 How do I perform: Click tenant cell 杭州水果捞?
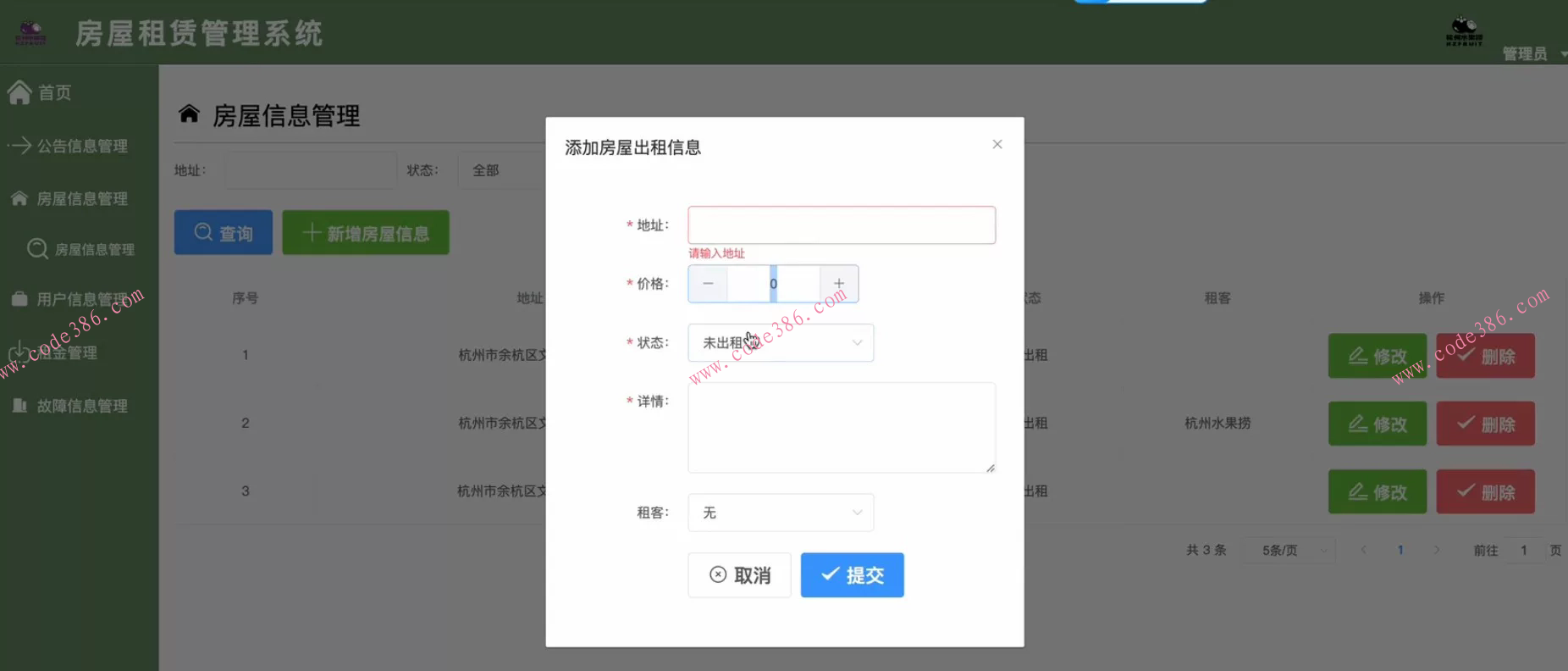[1217, 423]
